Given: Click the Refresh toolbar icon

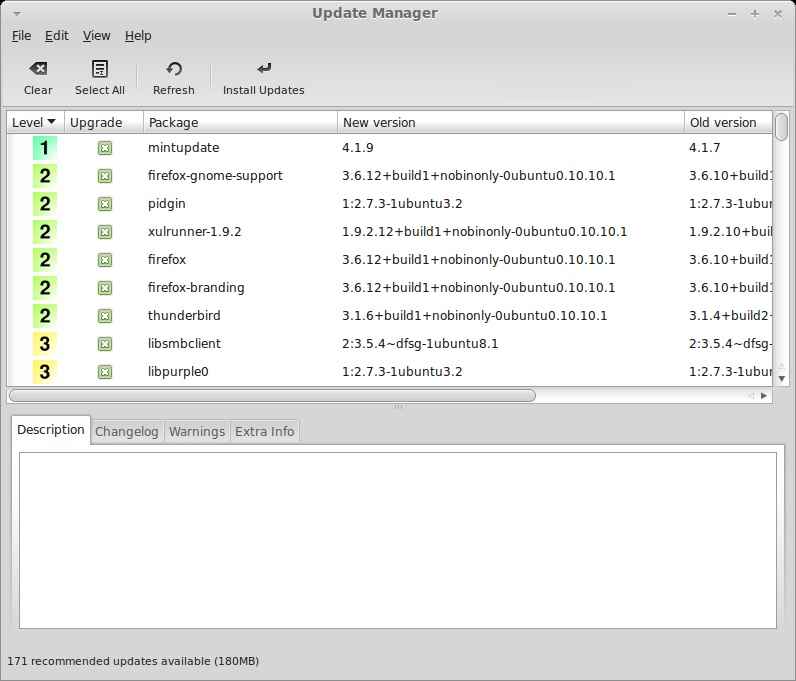Looking at the screenshot, I should click(x=174, y=69).
